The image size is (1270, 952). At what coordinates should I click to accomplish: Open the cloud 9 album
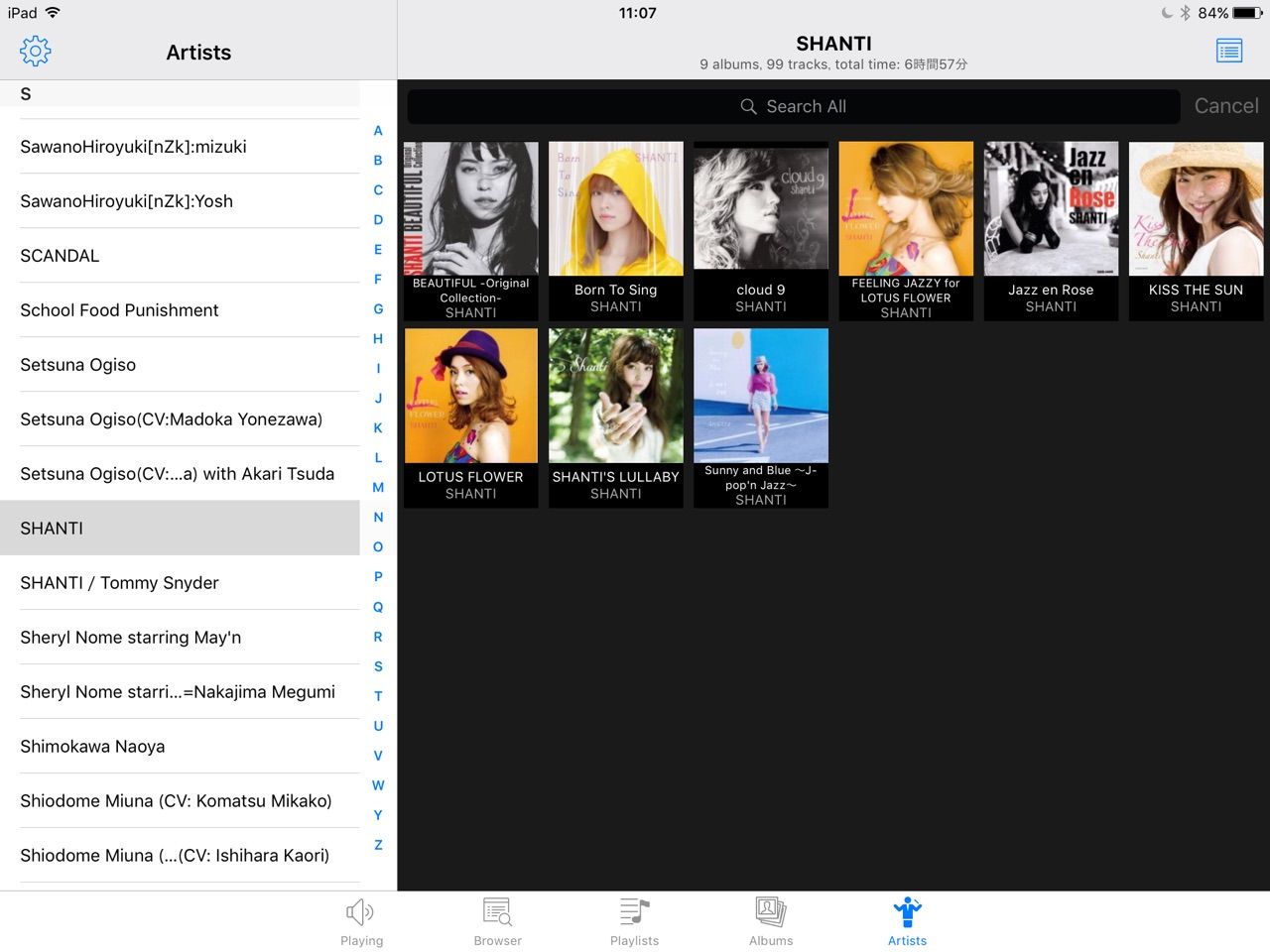tap(761, 231)
